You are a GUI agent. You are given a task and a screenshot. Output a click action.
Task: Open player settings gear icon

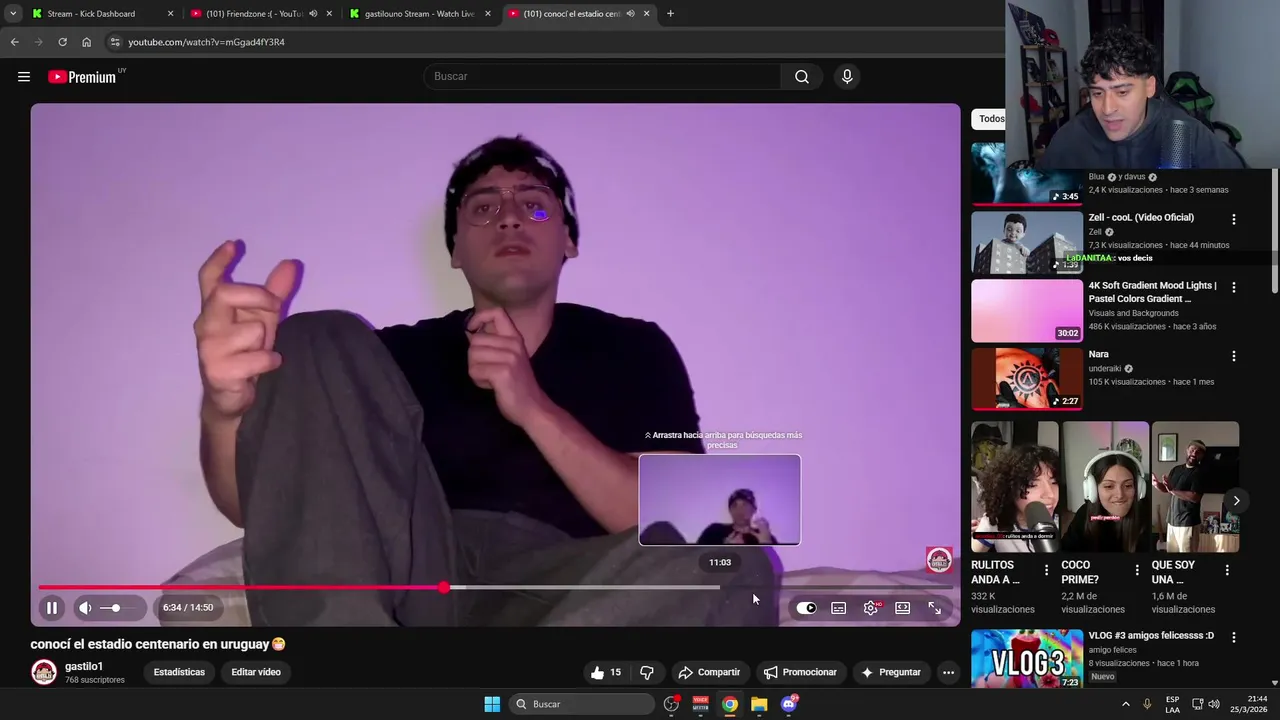click(x=871, y=608)
